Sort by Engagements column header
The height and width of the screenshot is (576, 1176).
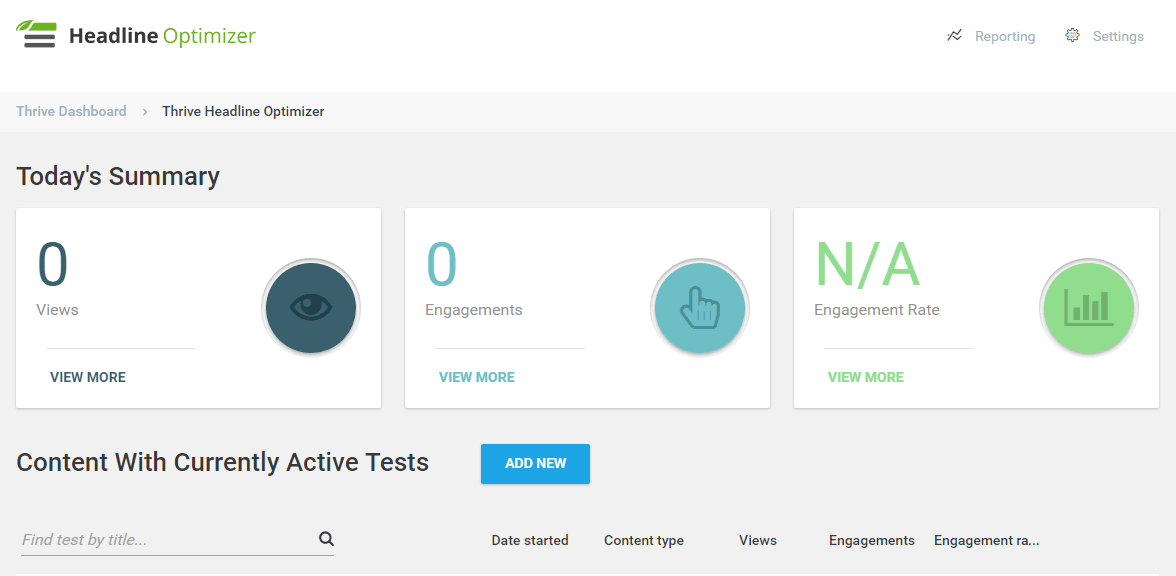[x=871, y=541]
